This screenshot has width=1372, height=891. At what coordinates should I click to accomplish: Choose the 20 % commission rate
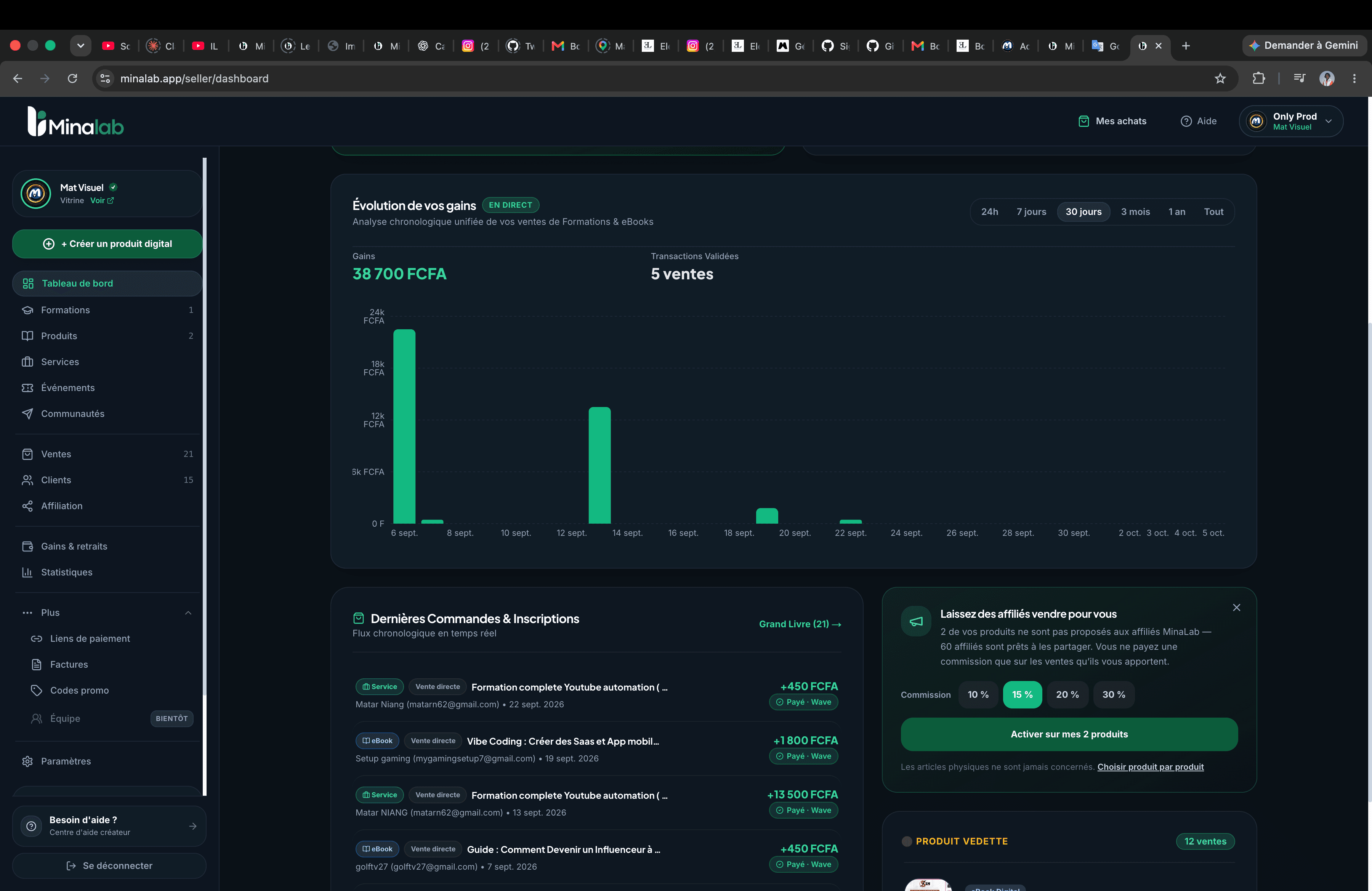click(x=1067, y=694)
